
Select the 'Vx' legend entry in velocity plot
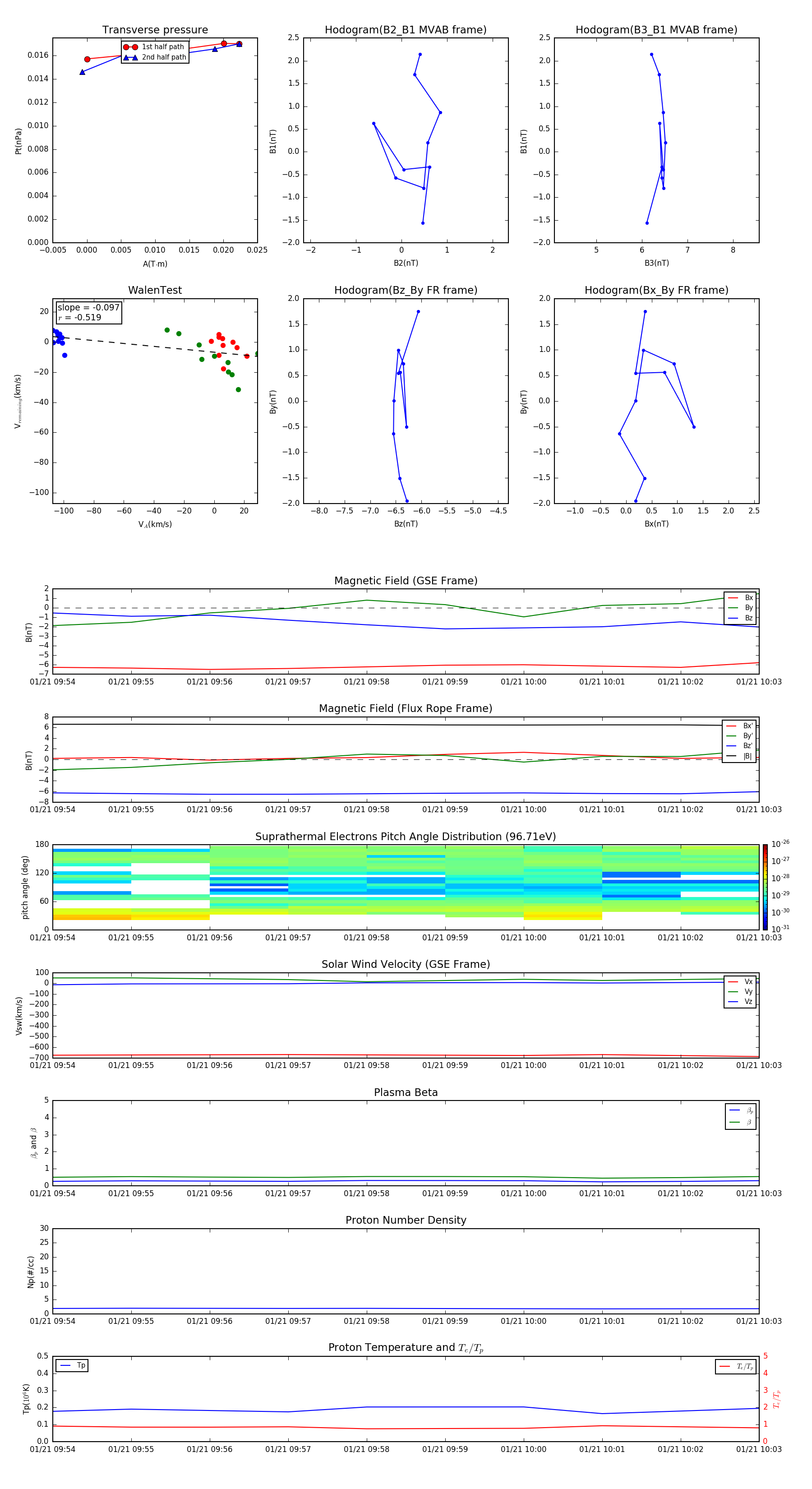tap(740, 981)
